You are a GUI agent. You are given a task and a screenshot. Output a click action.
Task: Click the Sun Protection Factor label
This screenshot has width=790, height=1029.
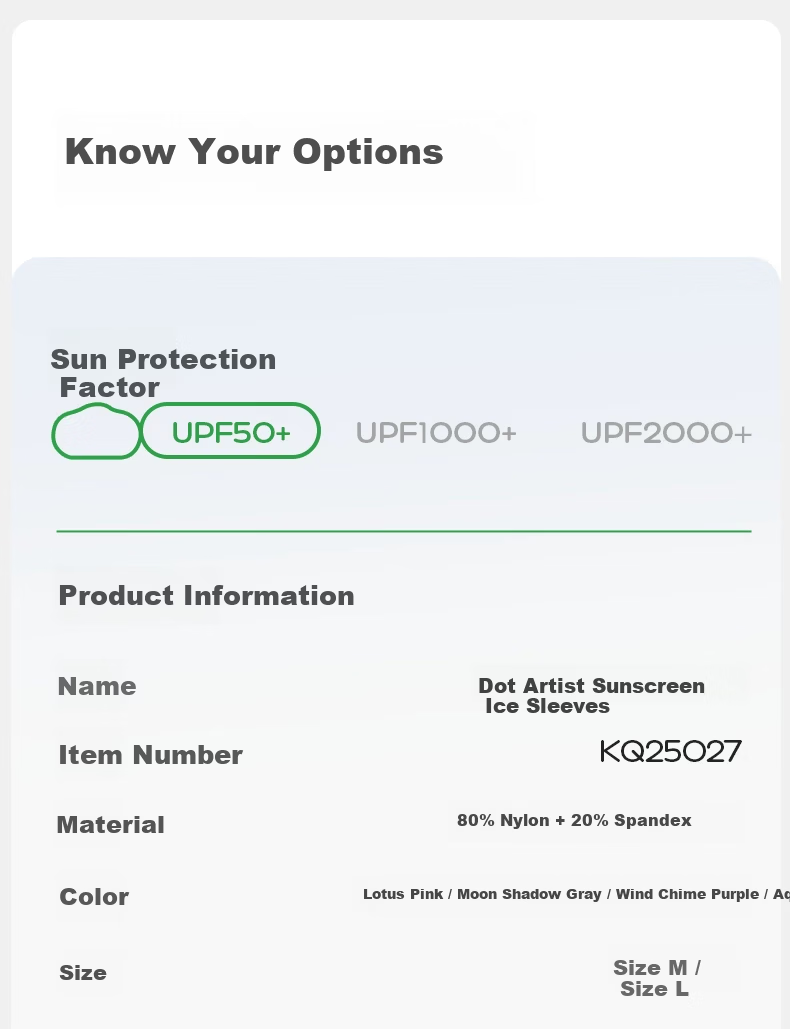[x=163, y=373]
